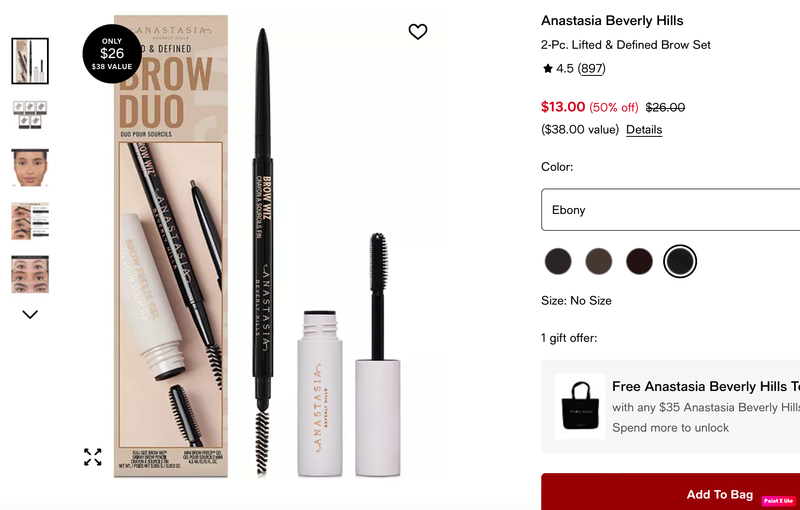Show more thumbnails with the down chevron
The height and width of the screenshot is (510, 800).
point(30,315)
